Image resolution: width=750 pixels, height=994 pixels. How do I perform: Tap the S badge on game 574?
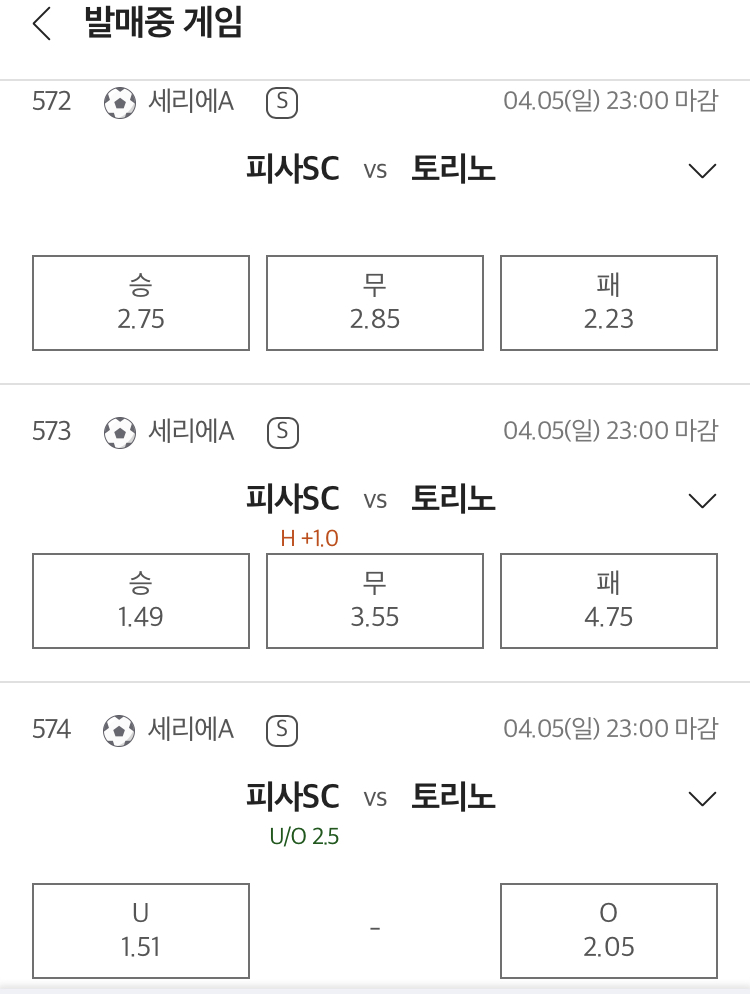point(282,730)
